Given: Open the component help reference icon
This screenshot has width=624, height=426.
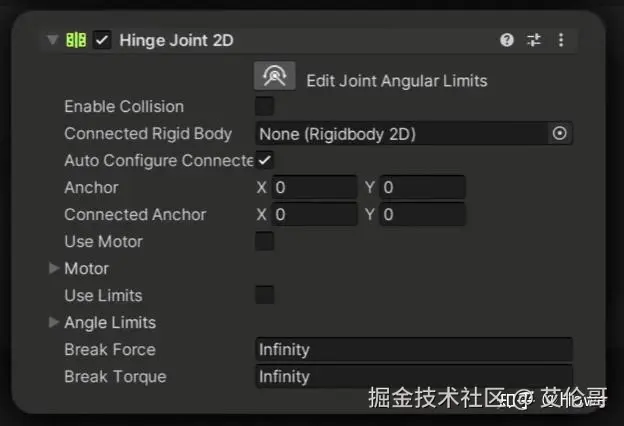Looking at the screenshot, I should tap(507, 40).
